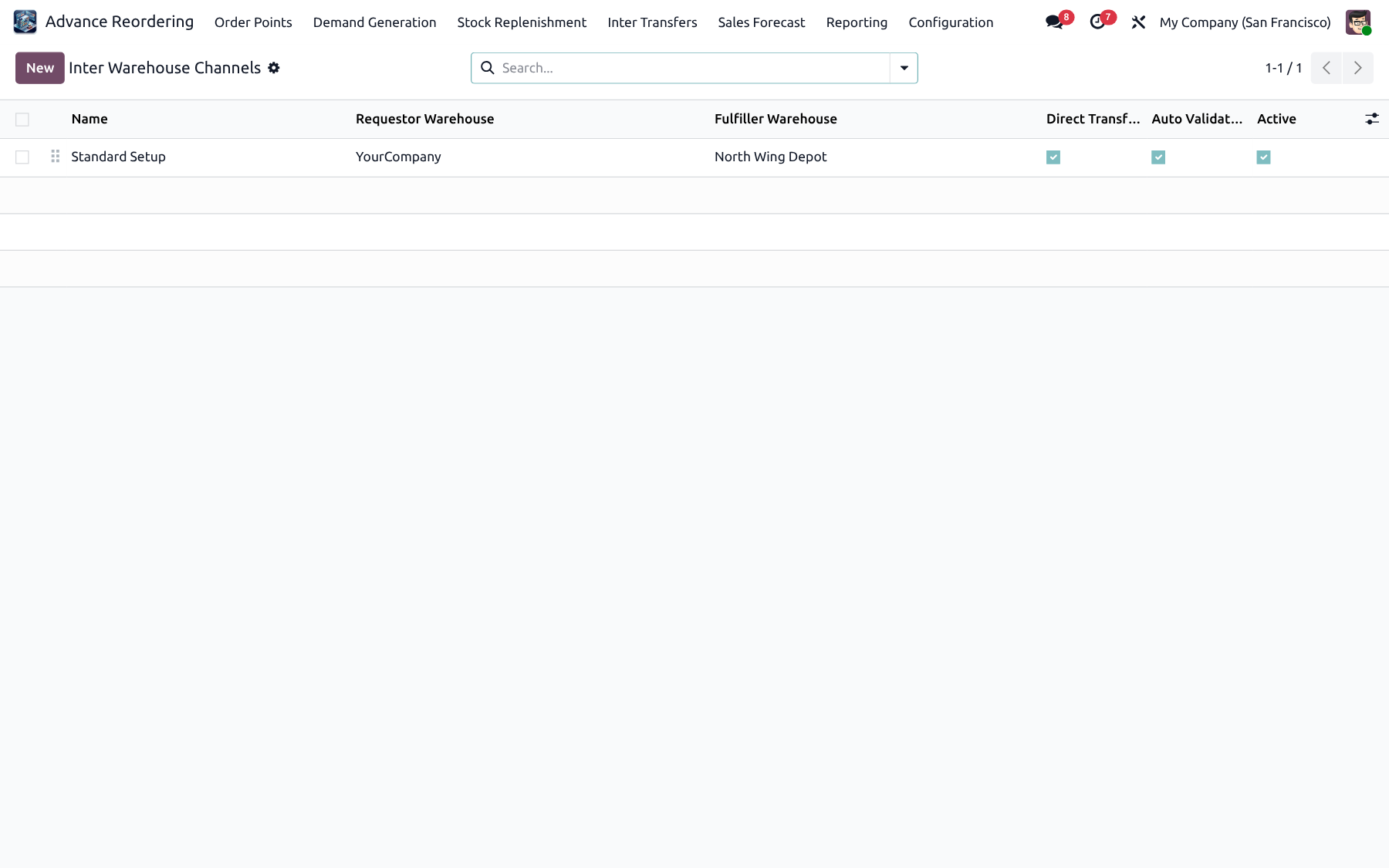The width and height of the screenshot is (1389, 868).
Task: Sort by the Active column header
Action: pos(1276,119)
